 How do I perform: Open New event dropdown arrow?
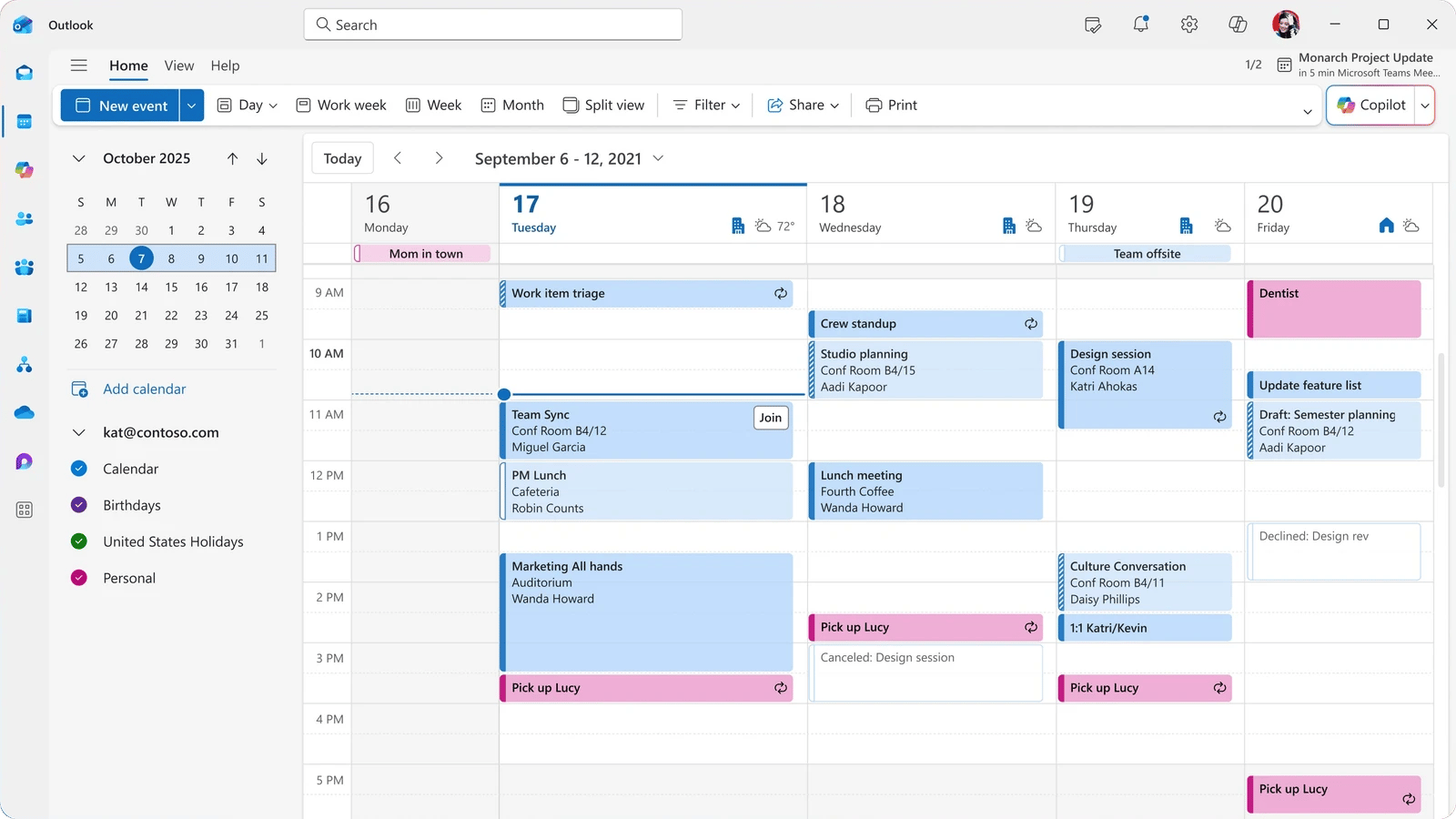coord(191,106)
